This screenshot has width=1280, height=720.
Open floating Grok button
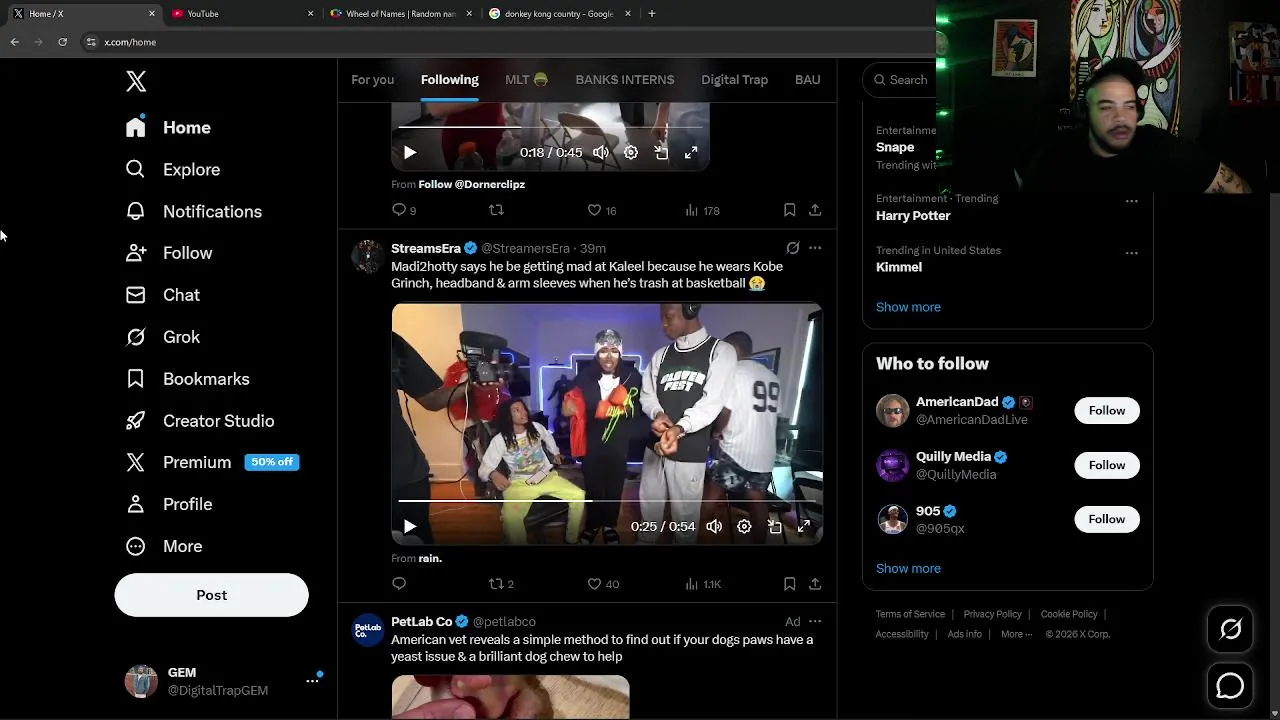coord(1230,629)
